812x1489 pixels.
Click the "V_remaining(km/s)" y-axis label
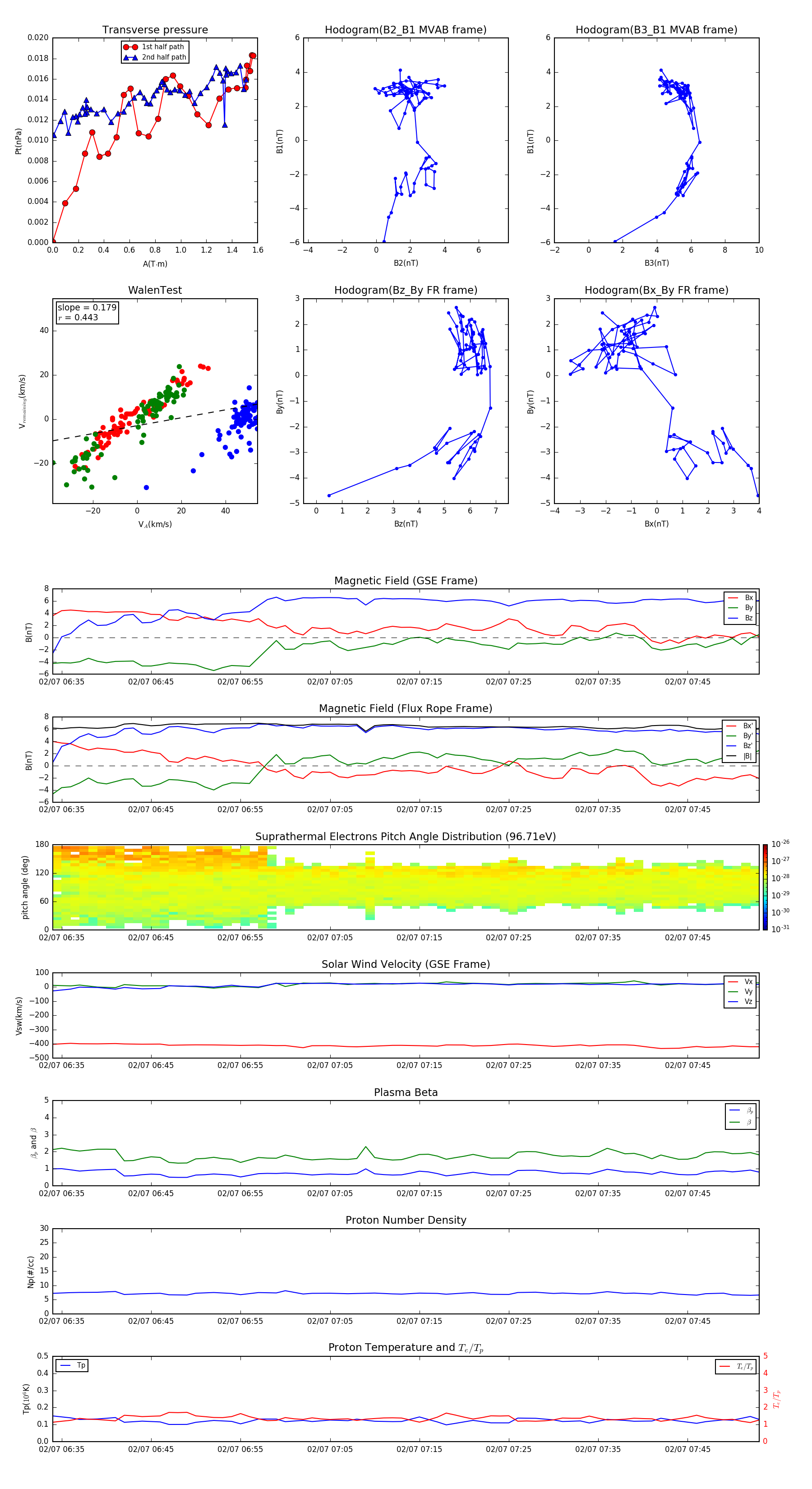[22, 401]
